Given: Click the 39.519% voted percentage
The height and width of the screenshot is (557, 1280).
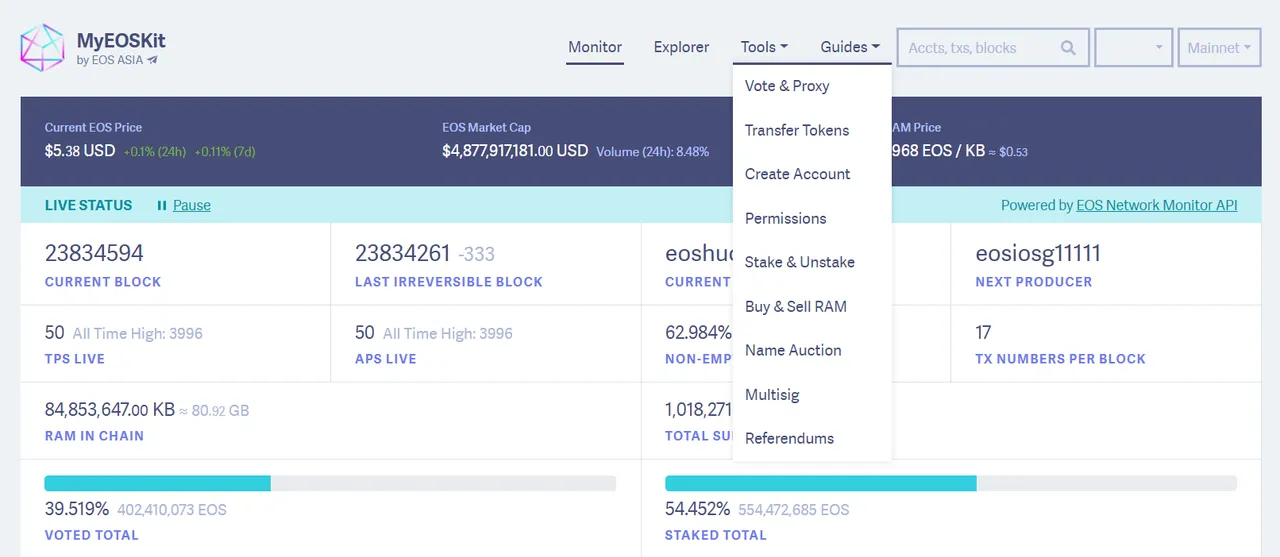Looking at the screenshot, I should click(x=77, y=509).
